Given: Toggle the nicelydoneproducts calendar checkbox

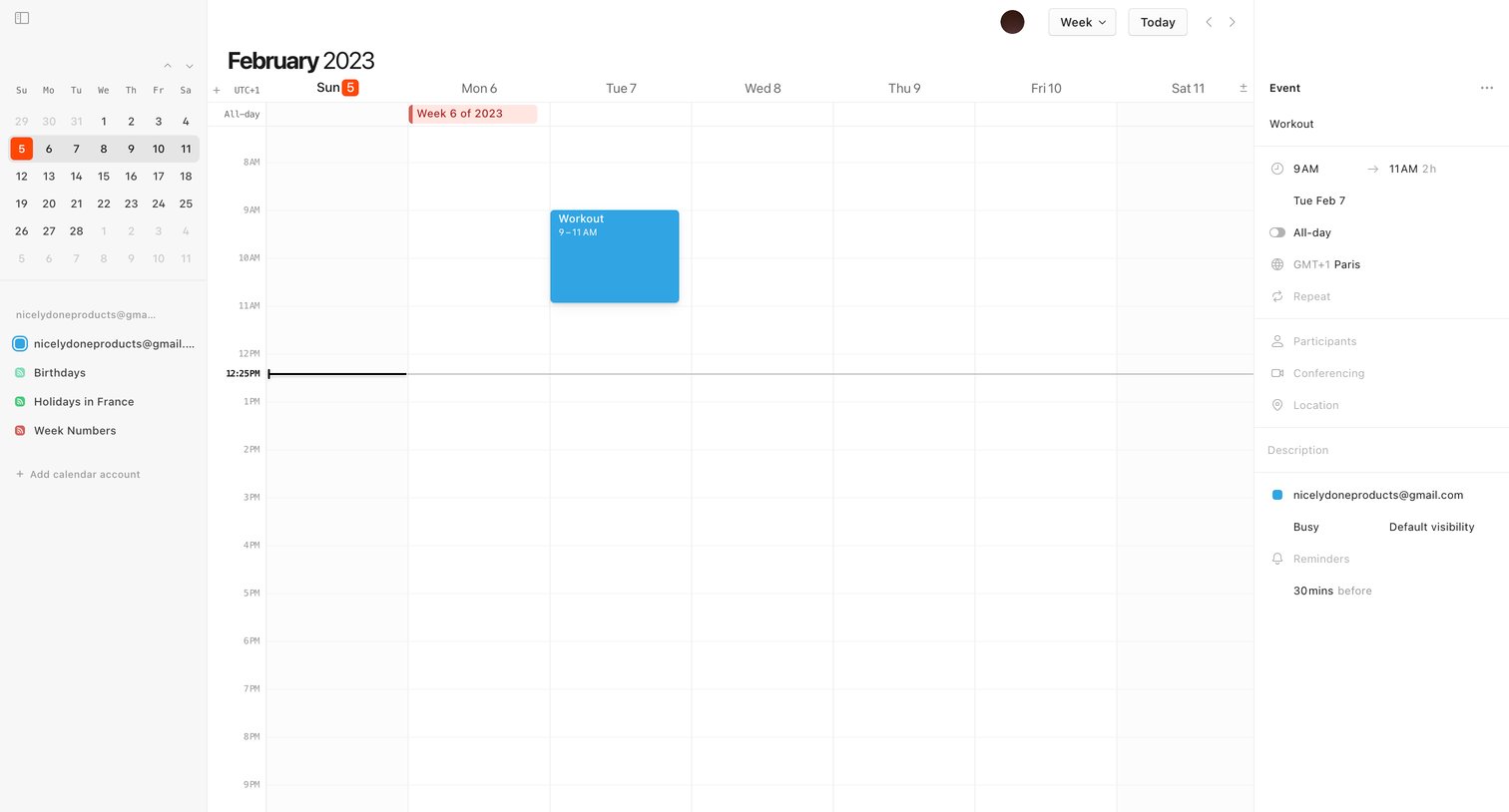Looking at the screenshot, I should point(20,344).
